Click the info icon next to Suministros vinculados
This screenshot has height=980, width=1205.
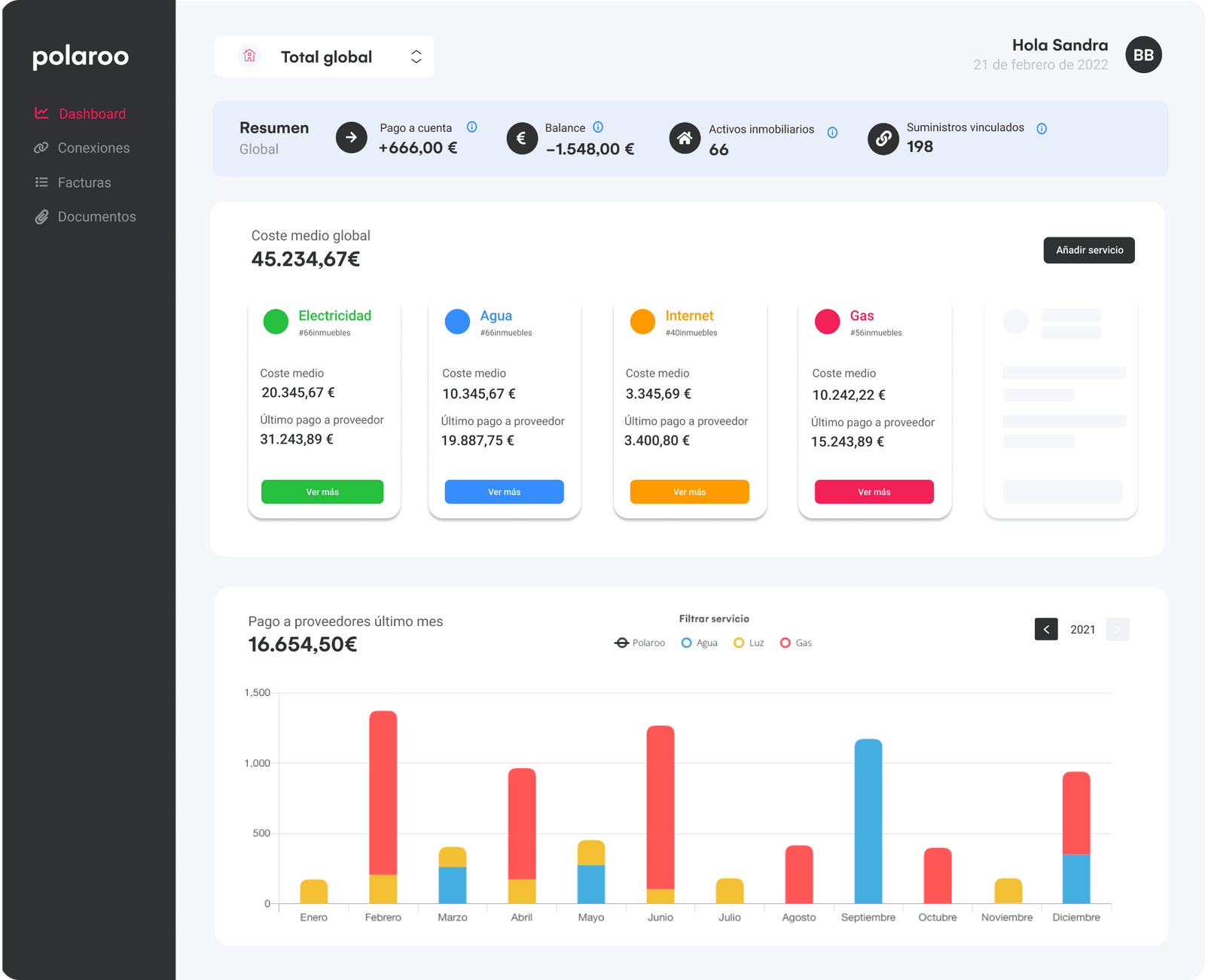1042,129
